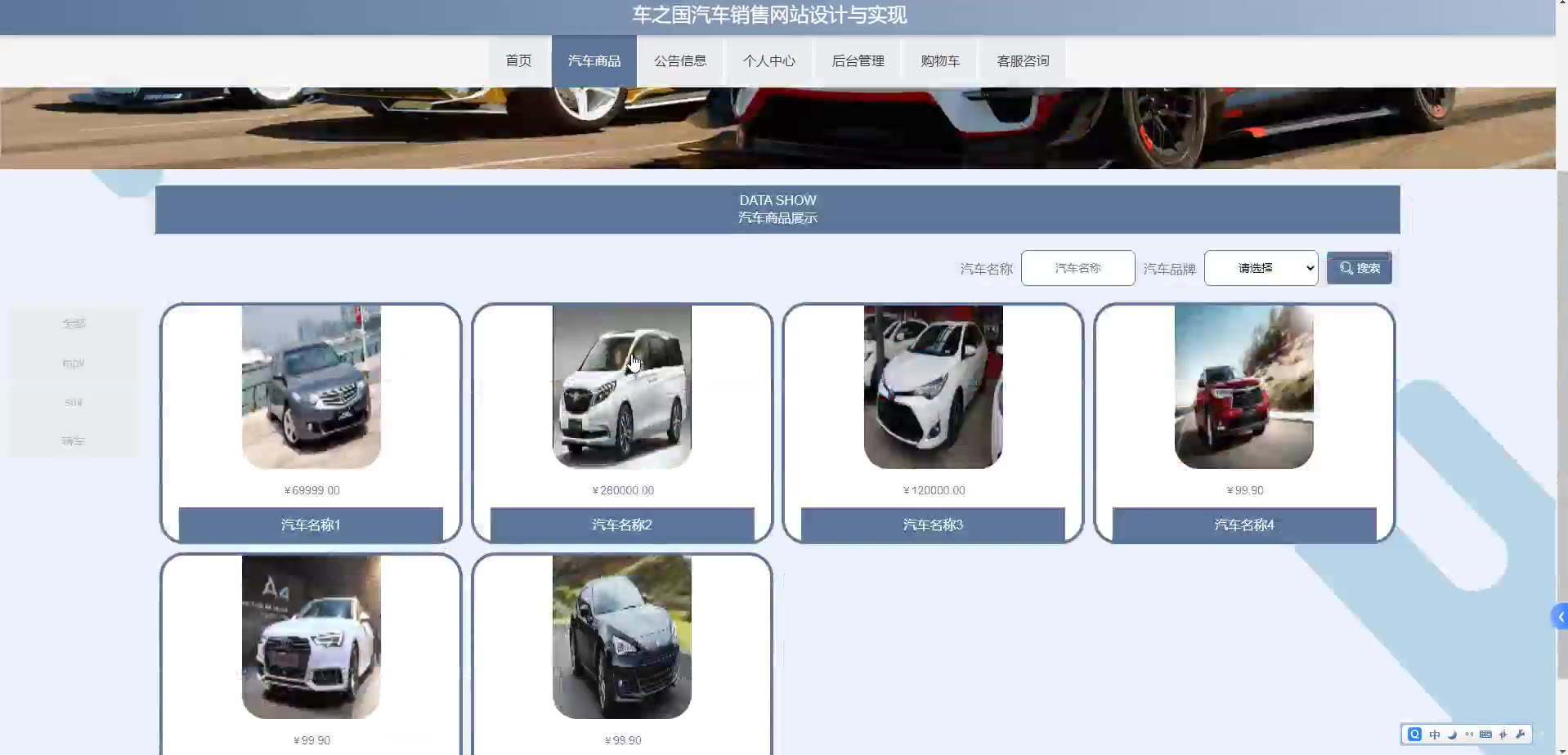Open the IME soft keyboard icon
Screen dimensions: 1568x755
pyautogui.click(x=1485, y=735)
